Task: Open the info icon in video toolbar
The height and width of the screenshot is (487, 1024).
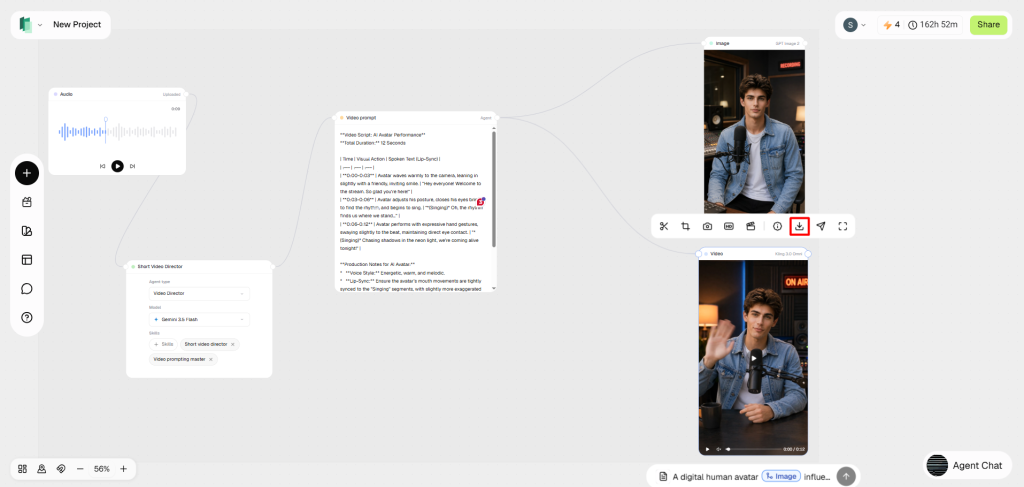Action: (x=777, y=227)
